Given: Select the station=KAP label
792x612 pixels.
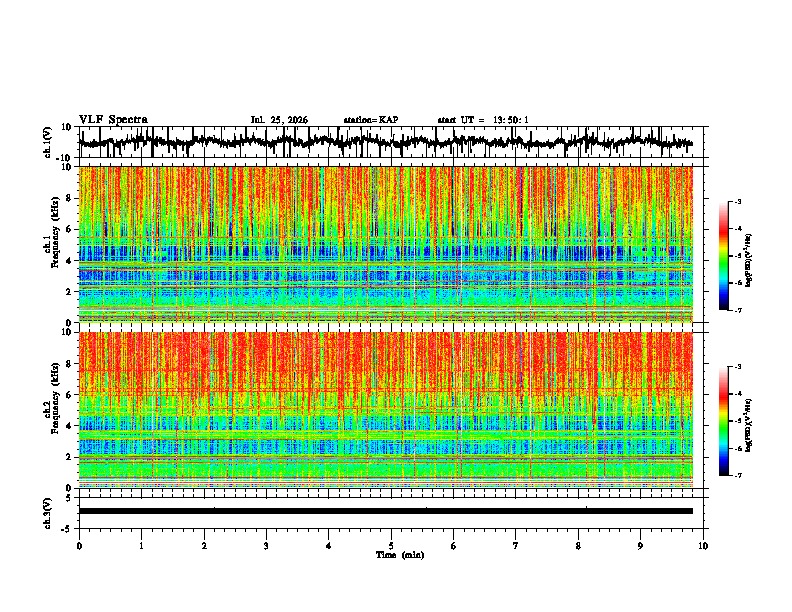Looking at the screenshot, I should point(371,120).
